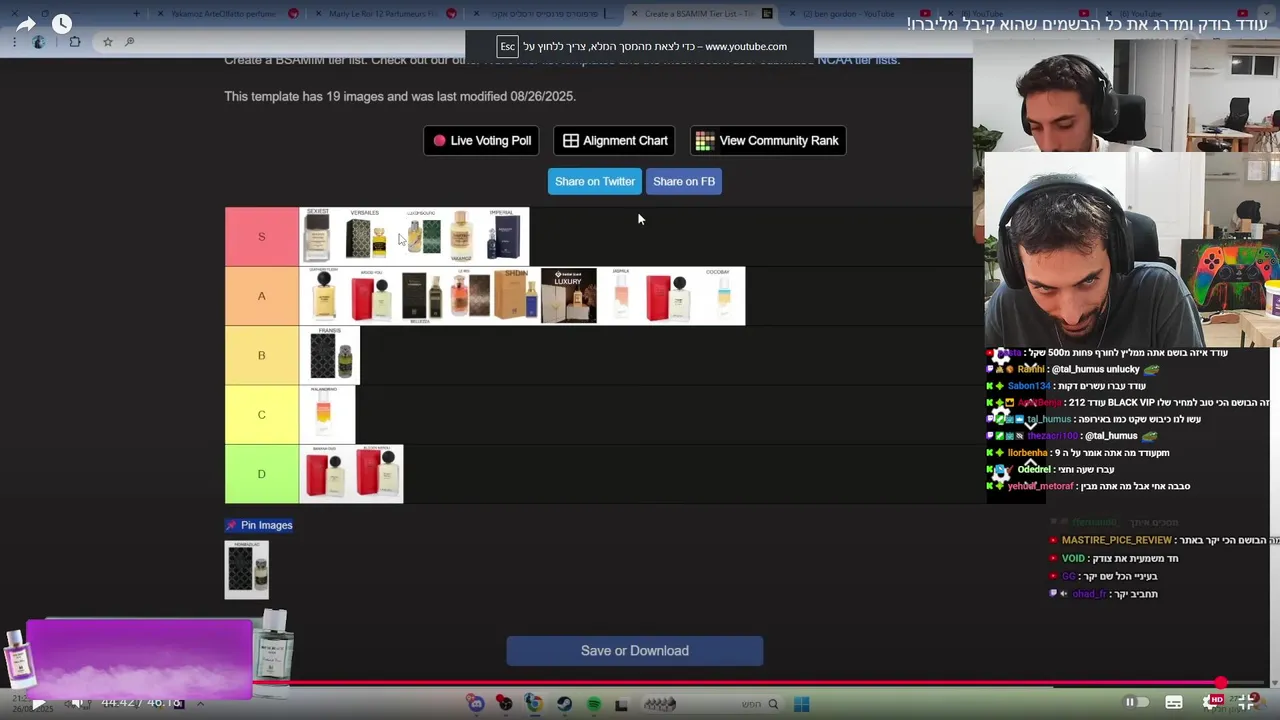This screenshot has width=1280, height=720.
Task: Click chat username yehoaf_metoraf
Action: (1040, 486)
